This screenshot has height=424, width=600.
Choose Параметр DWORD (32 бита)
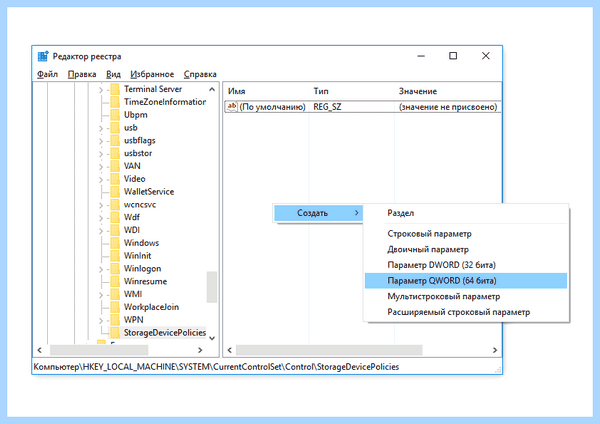(x=466, y=265)
